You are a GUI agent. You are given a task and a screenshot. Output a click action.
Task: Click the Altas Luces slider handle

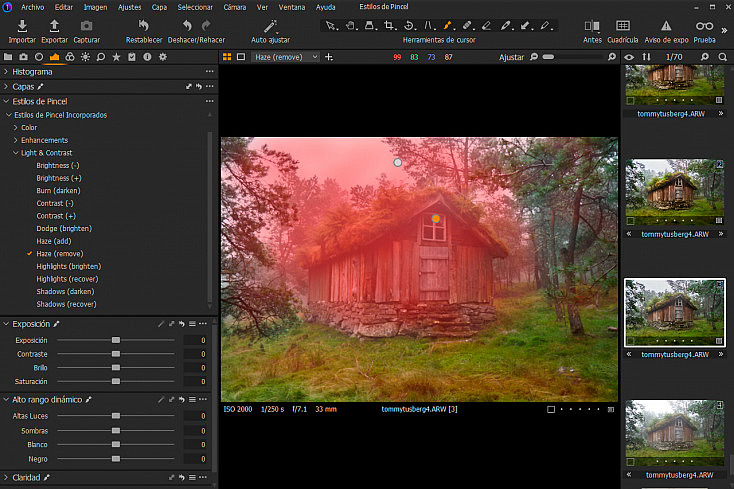116,416
